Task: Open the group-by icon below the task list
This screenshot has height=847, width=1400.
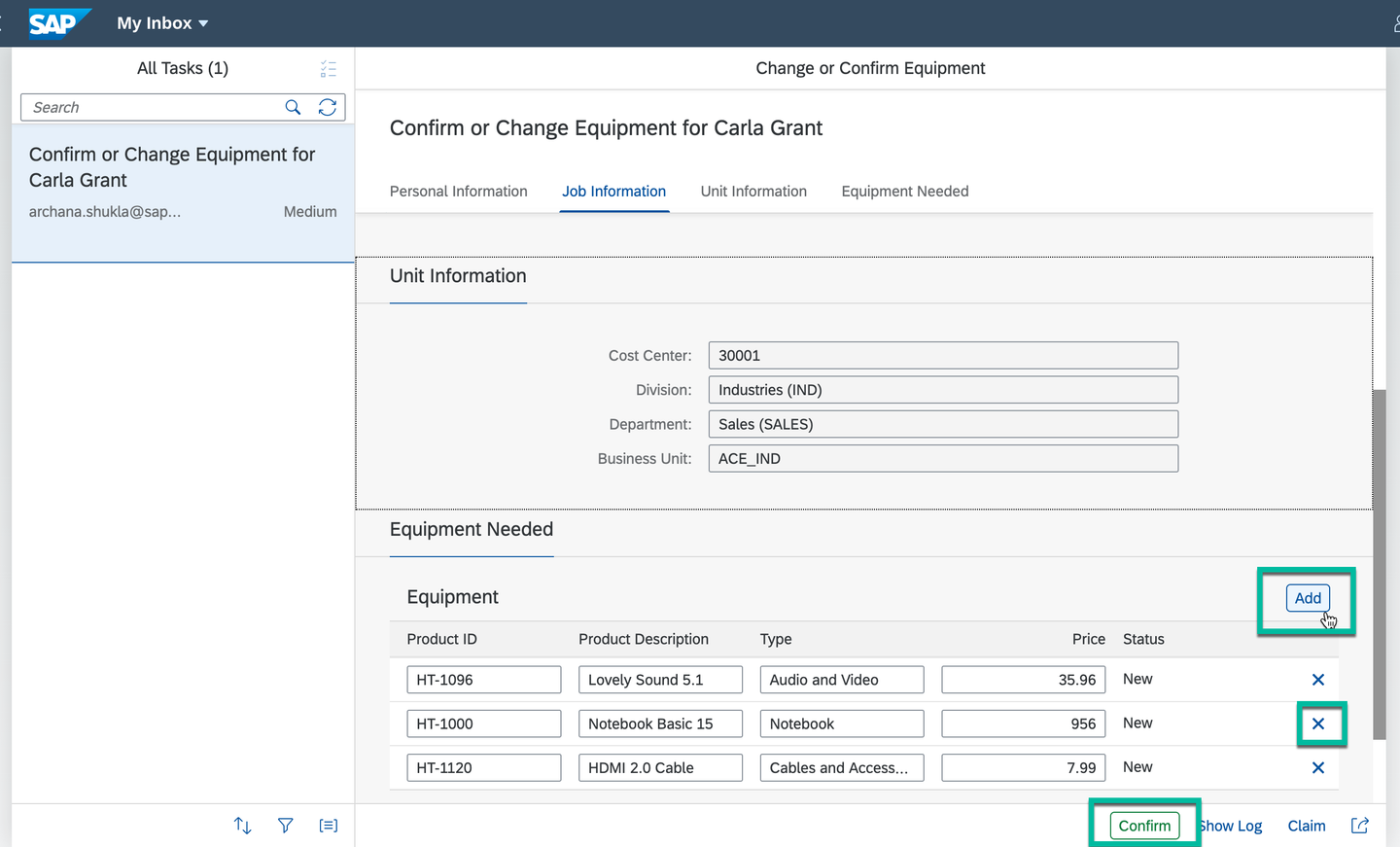Action: (329, 826)
